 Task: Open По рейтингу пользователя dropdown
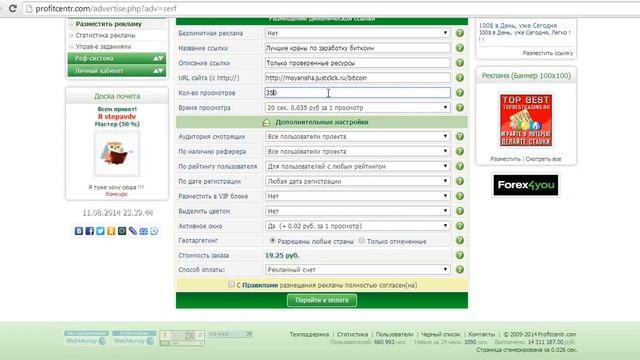[357, 166]
